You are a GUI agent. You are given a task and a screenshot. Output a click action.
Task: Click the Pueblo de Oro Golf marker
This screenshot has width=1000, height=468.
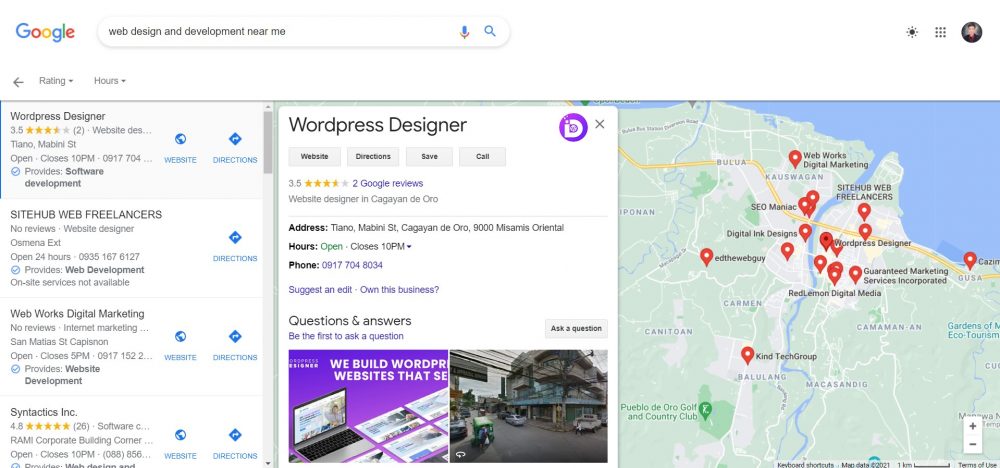coord(705,410)
